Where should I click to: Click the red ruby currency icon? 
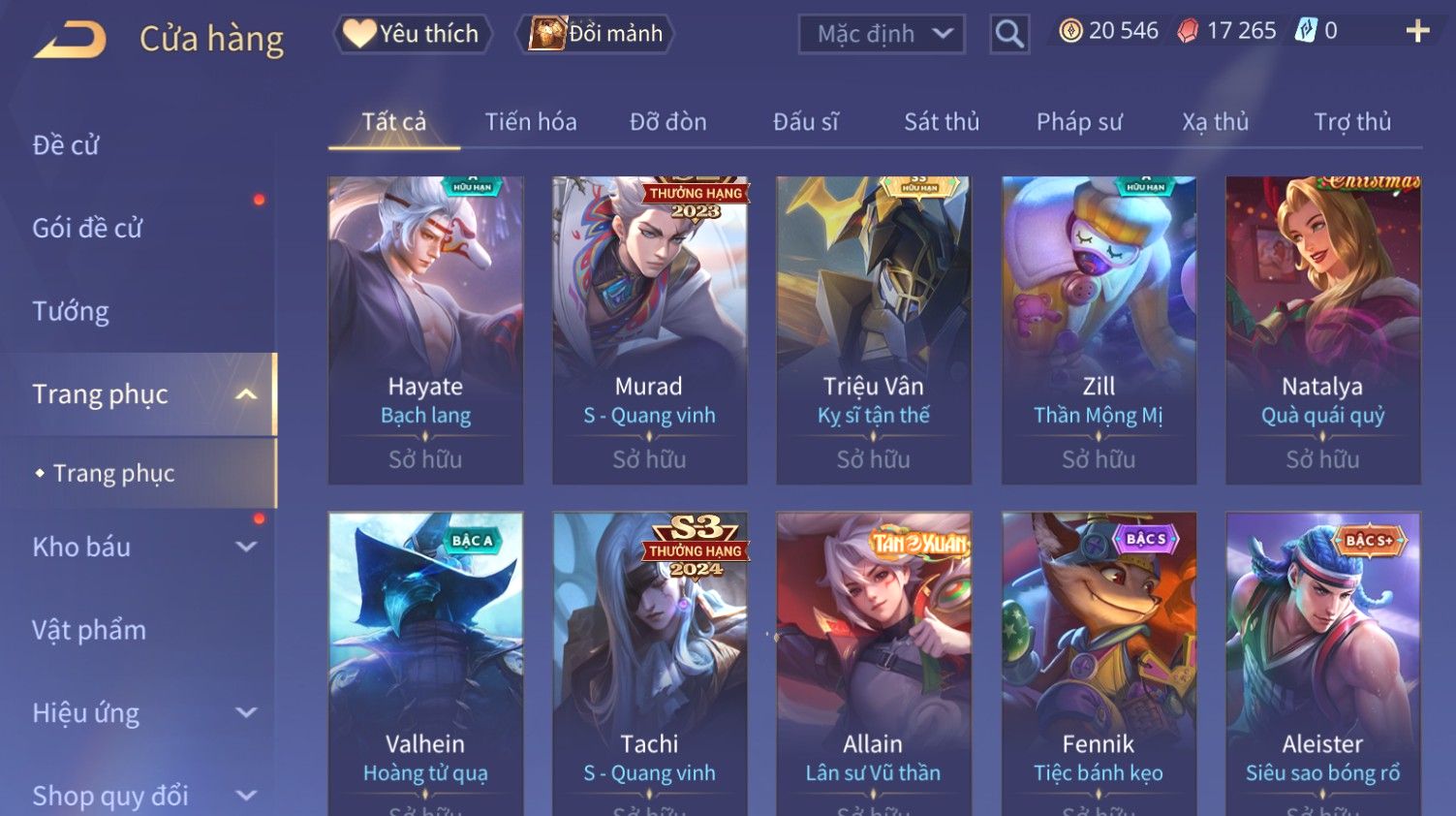tap(1188, 31)
